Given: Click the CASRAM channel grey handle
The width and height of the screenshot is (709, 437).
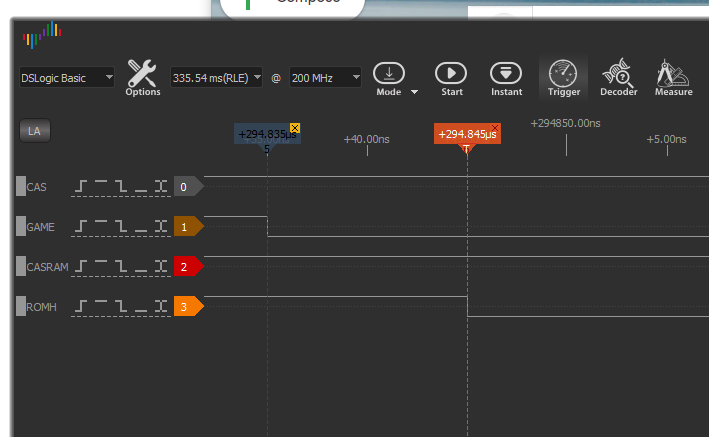Looking at the screenshot, I should tap(21, 266).
